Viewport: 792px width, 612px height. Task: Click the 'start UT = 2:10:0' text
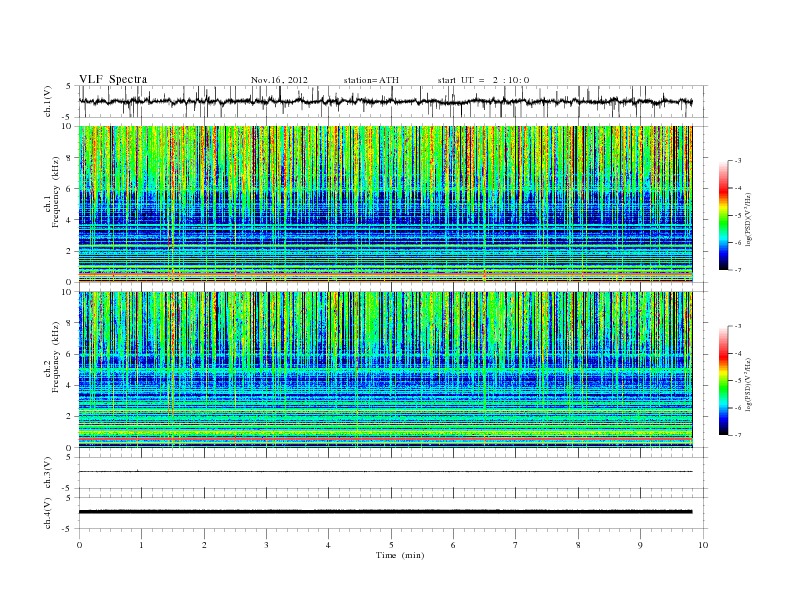(483, 80)
